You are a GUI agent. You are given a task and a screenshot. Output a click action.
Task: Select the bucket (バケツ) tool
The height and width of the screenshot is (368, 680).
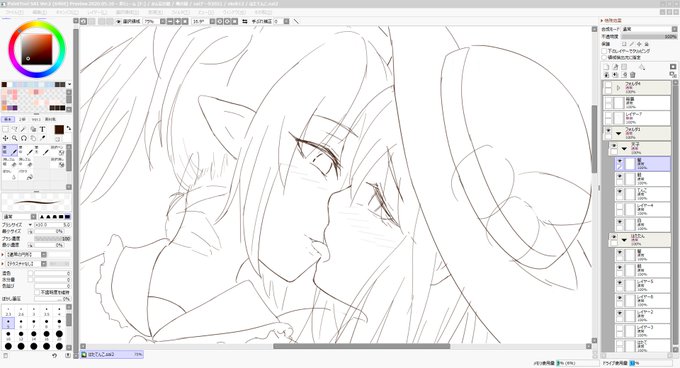tap(26, 174)
